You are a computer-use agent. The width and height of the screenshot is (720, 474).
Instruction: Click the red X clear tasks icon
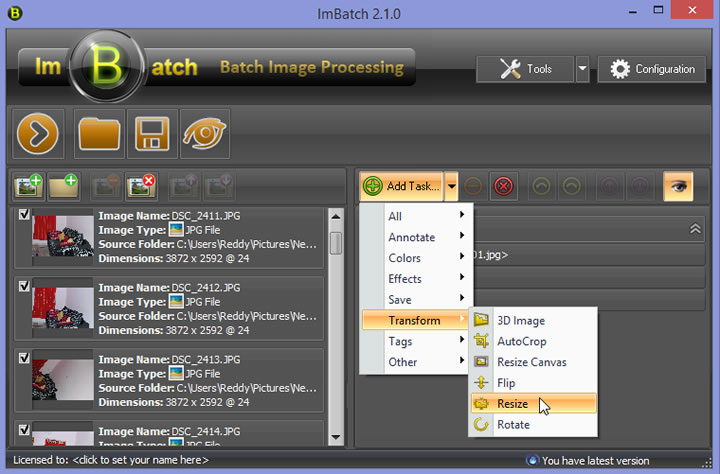point(504,186)
